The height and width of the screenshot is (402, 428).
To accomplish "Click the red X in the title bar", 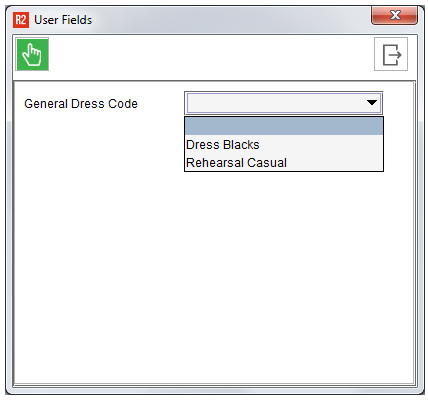I will point(395,15).
